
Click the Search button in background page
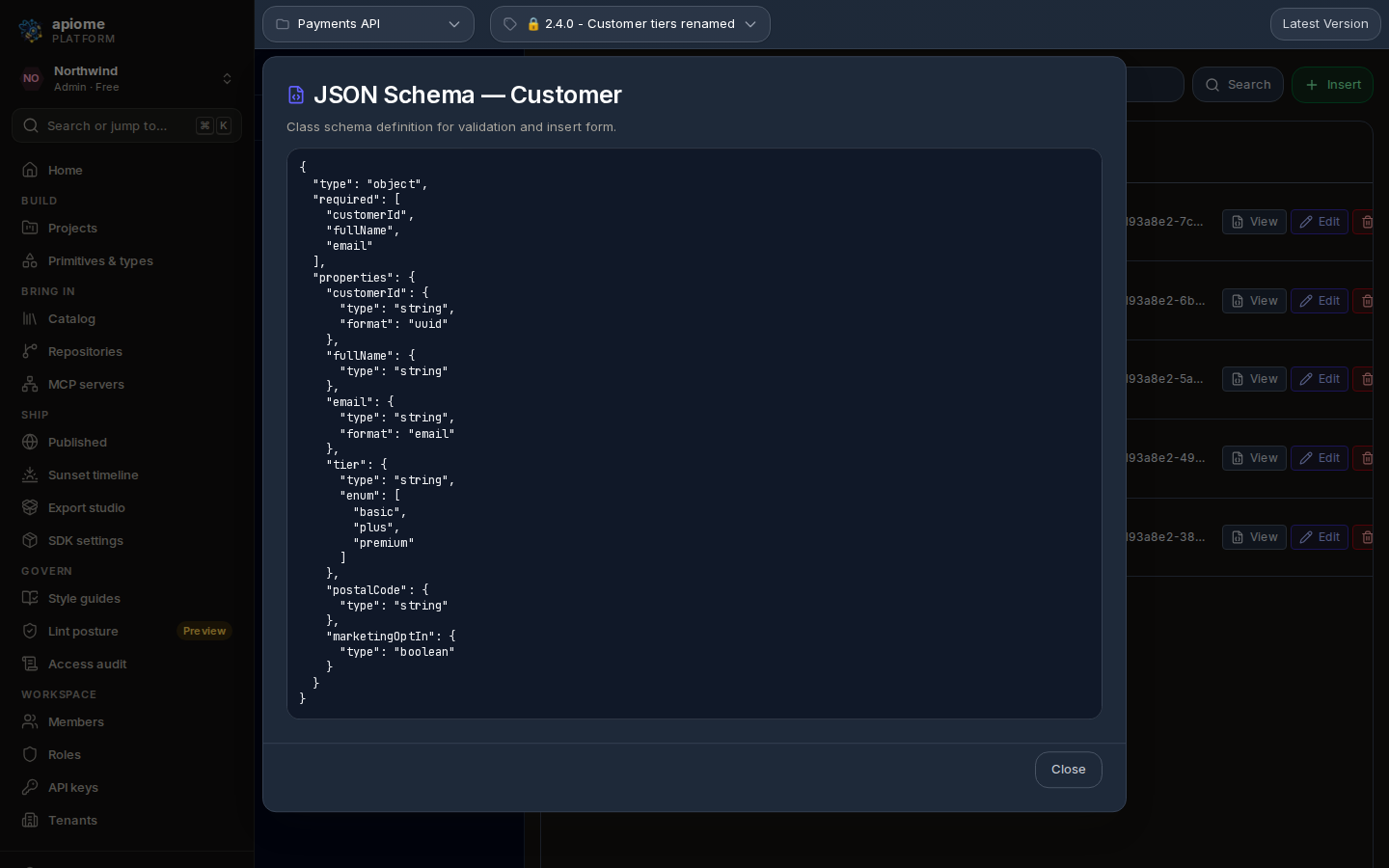[x=1238, y=85]
